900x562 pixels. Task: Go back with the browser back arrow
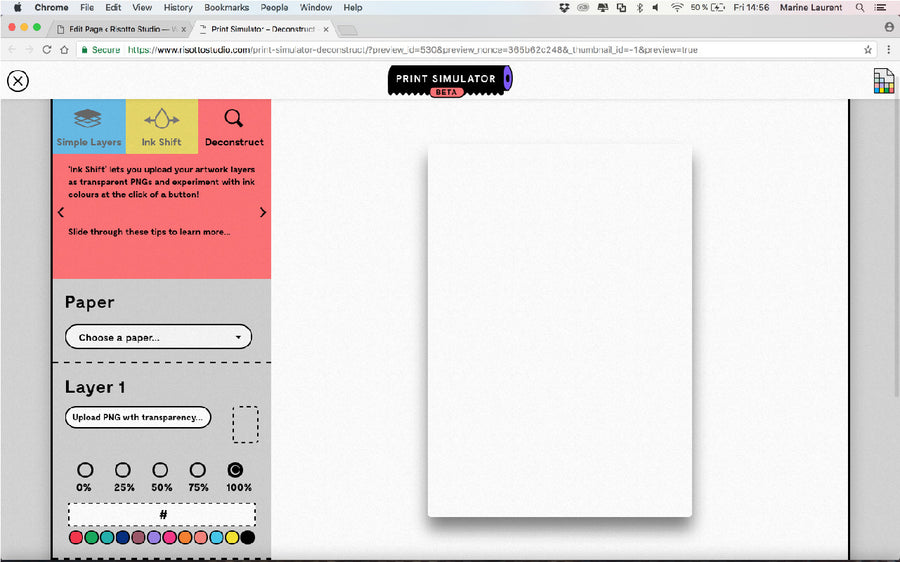(x=11, y=50)
